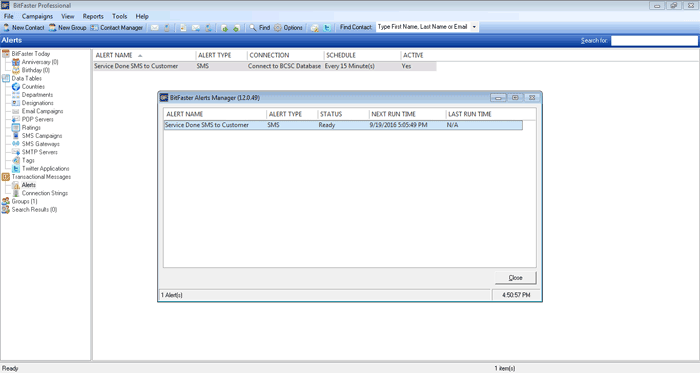The image size is (700, 373).
Task: Select the 'Connect to BCSC Database' cell
Action: click(x=284, y=66)
